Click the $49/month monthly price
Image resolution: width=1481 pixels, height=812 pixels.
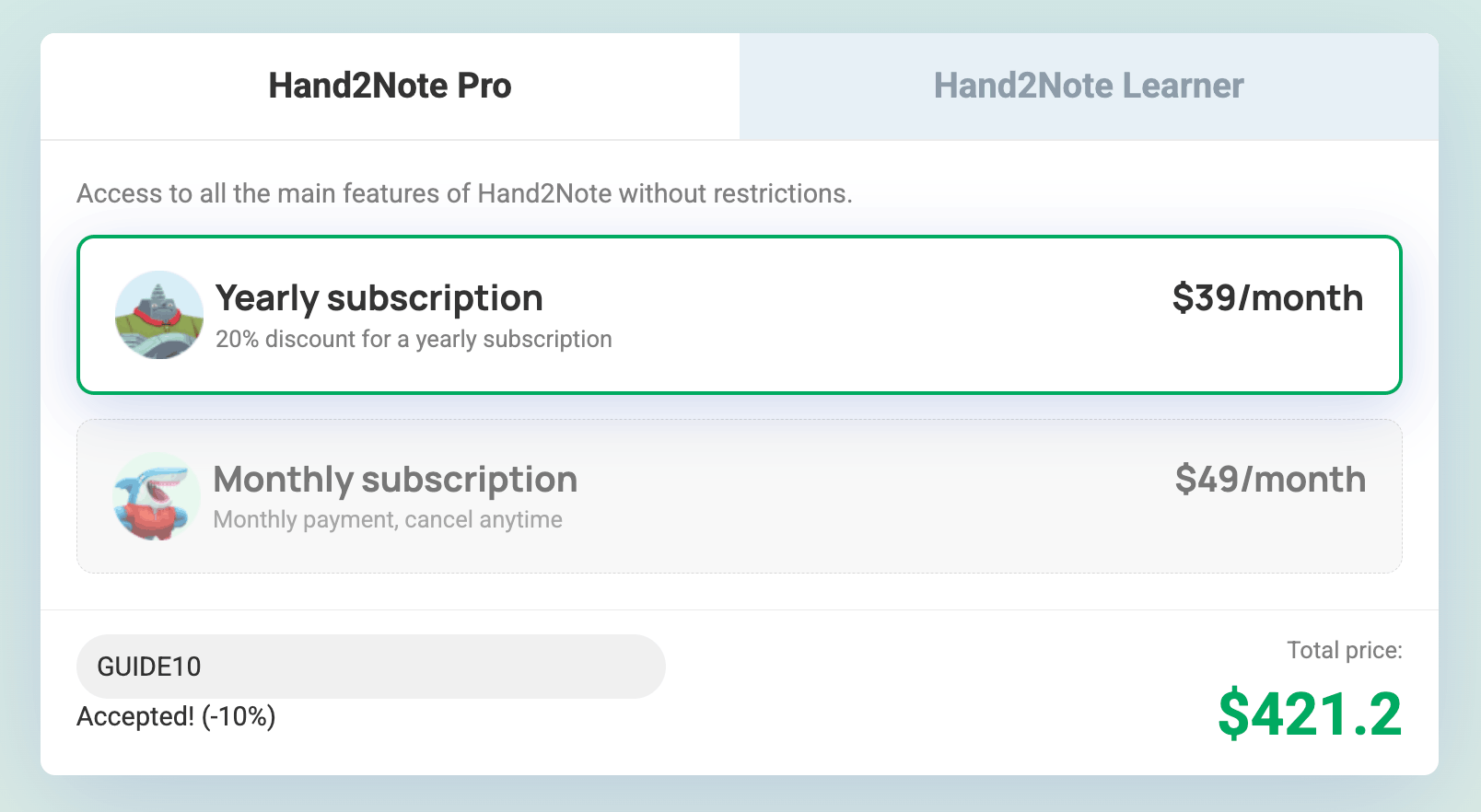[1268, 479]
